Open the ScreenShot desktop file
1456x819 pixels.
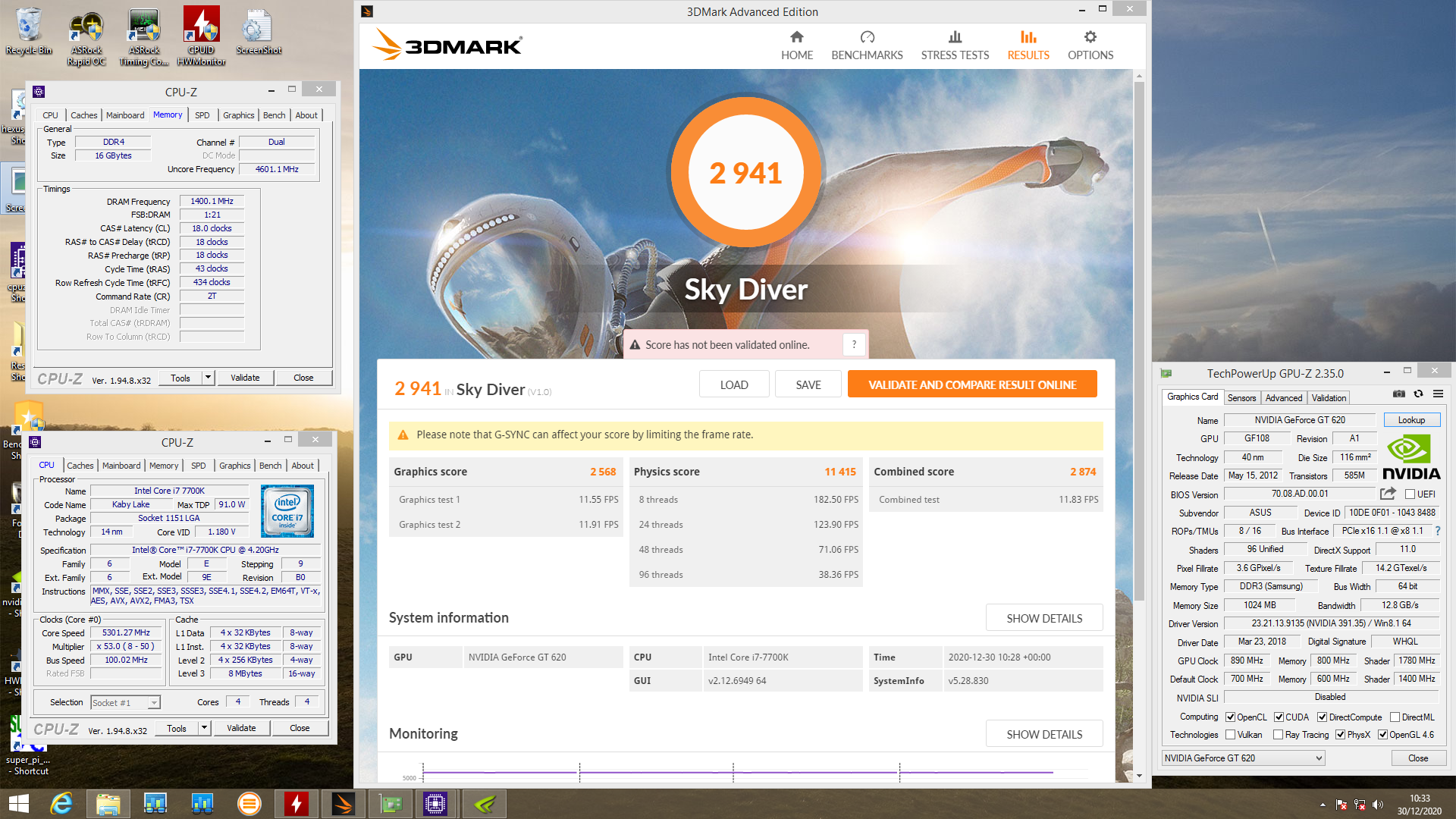pos(259,32)
